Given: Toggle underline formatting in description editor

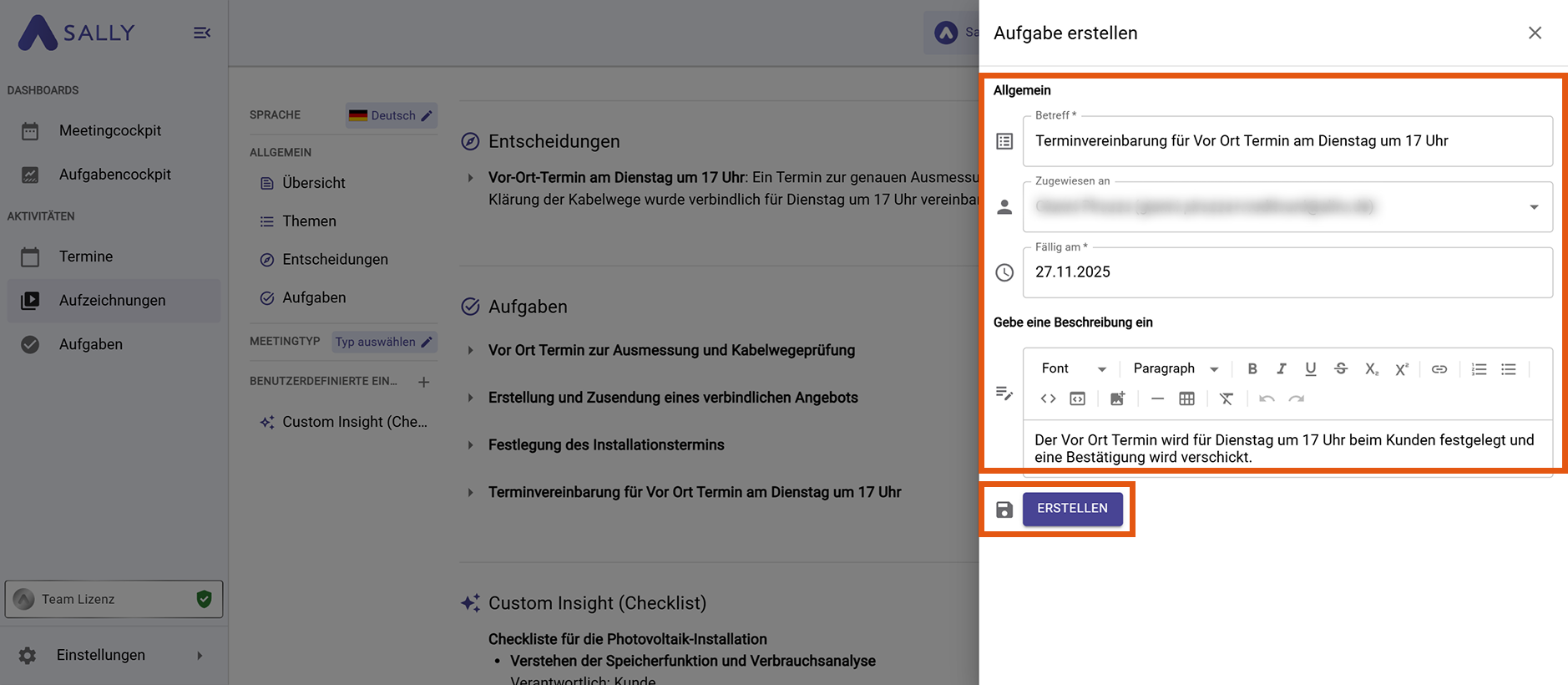Looking at the screenshot, I should 1310,369.
